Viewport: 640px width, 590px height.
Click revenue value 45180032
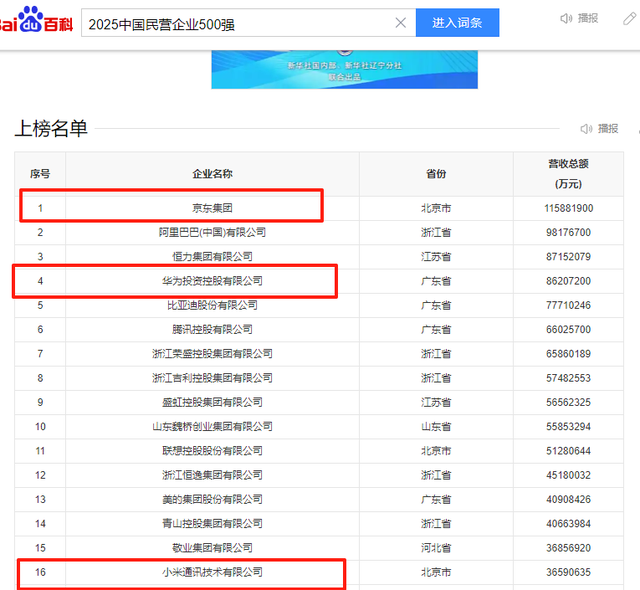click(x=568, y=475)
